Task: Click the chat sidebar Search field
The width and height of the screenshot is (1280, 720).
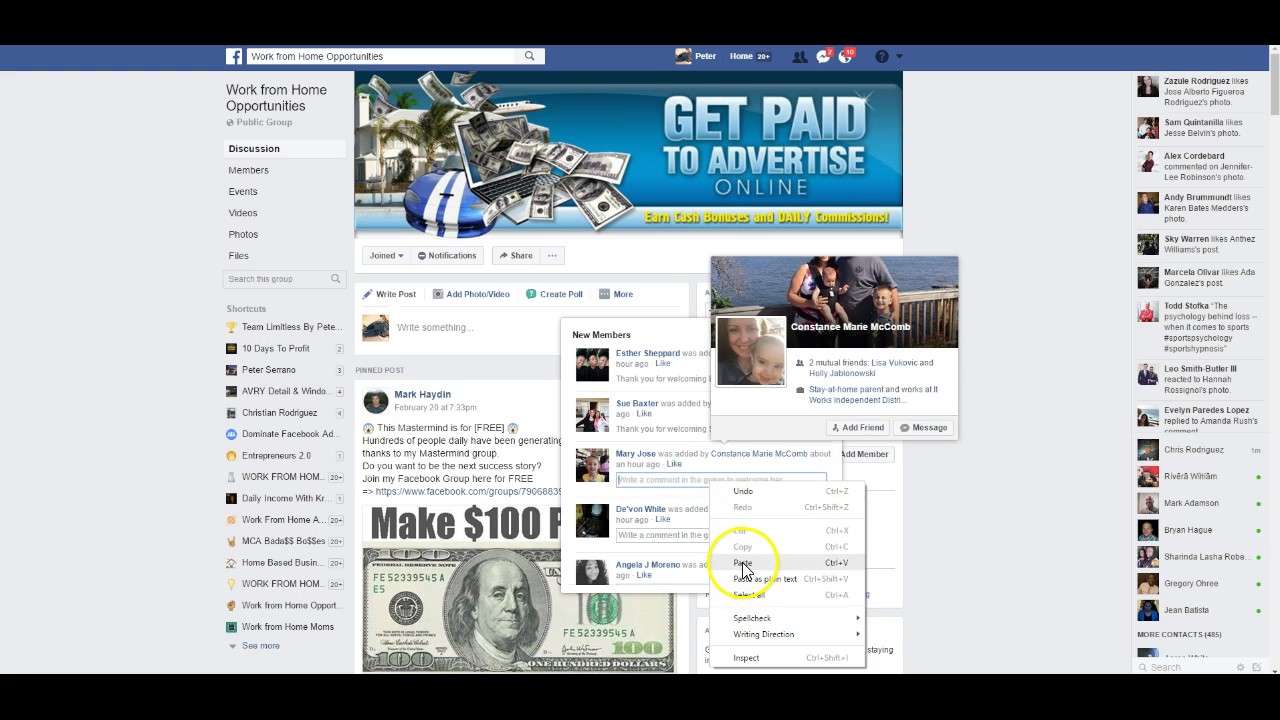Action: pyautogui.click(x=1185, y=667)
